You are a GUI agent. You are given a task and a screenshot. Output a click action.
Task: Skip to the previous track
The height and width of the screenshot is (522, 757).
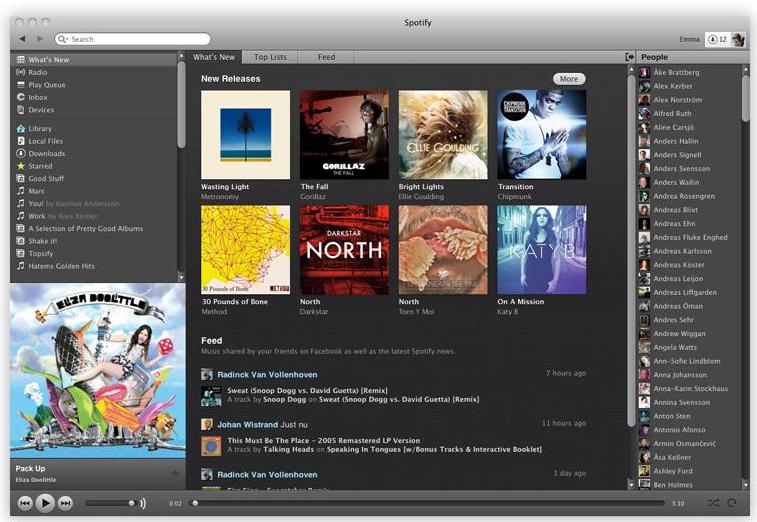[x=25, y=503]
